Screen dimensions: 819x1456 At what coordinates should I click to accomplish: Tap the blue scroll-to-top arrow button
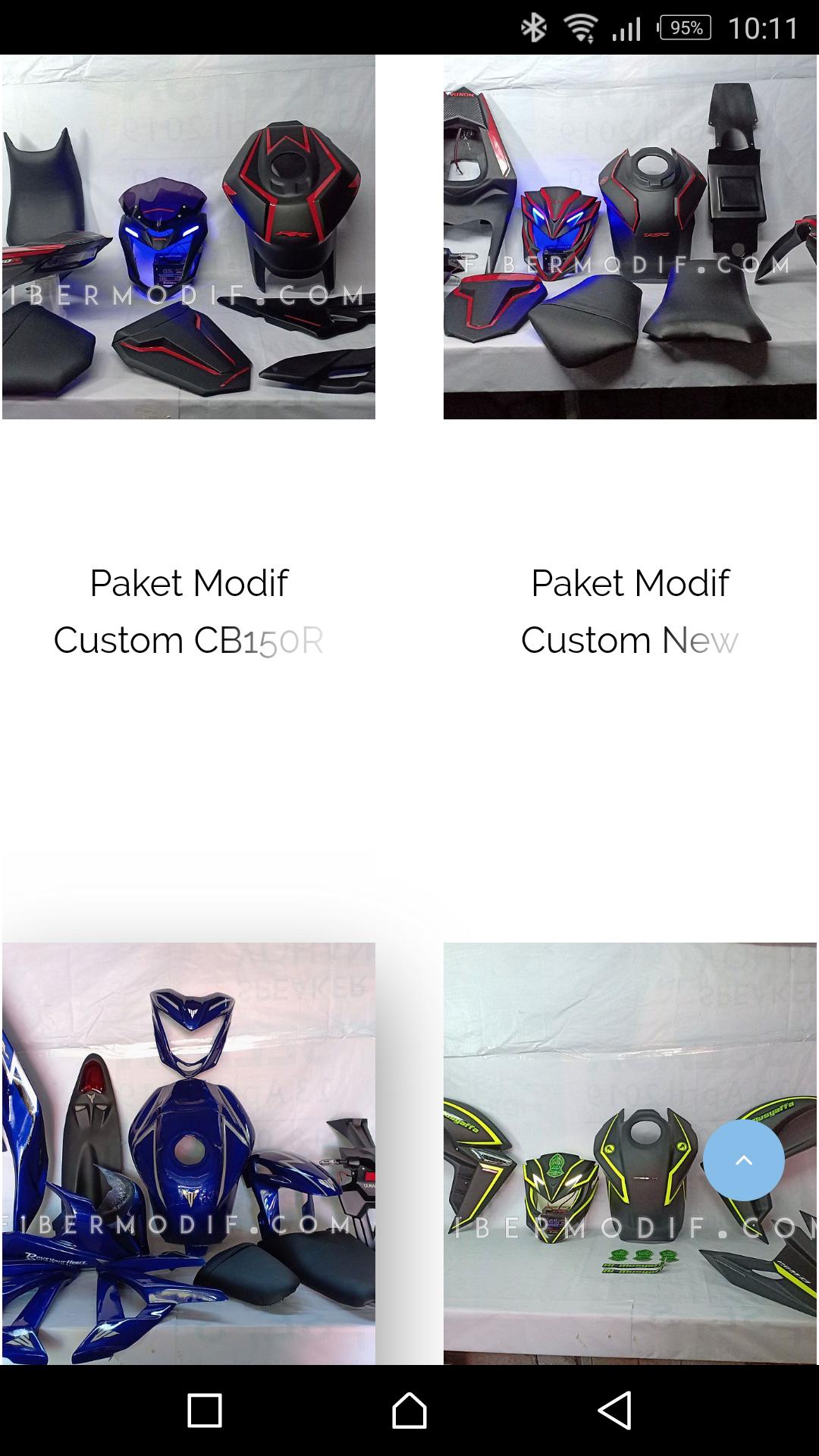point(743,1159)
